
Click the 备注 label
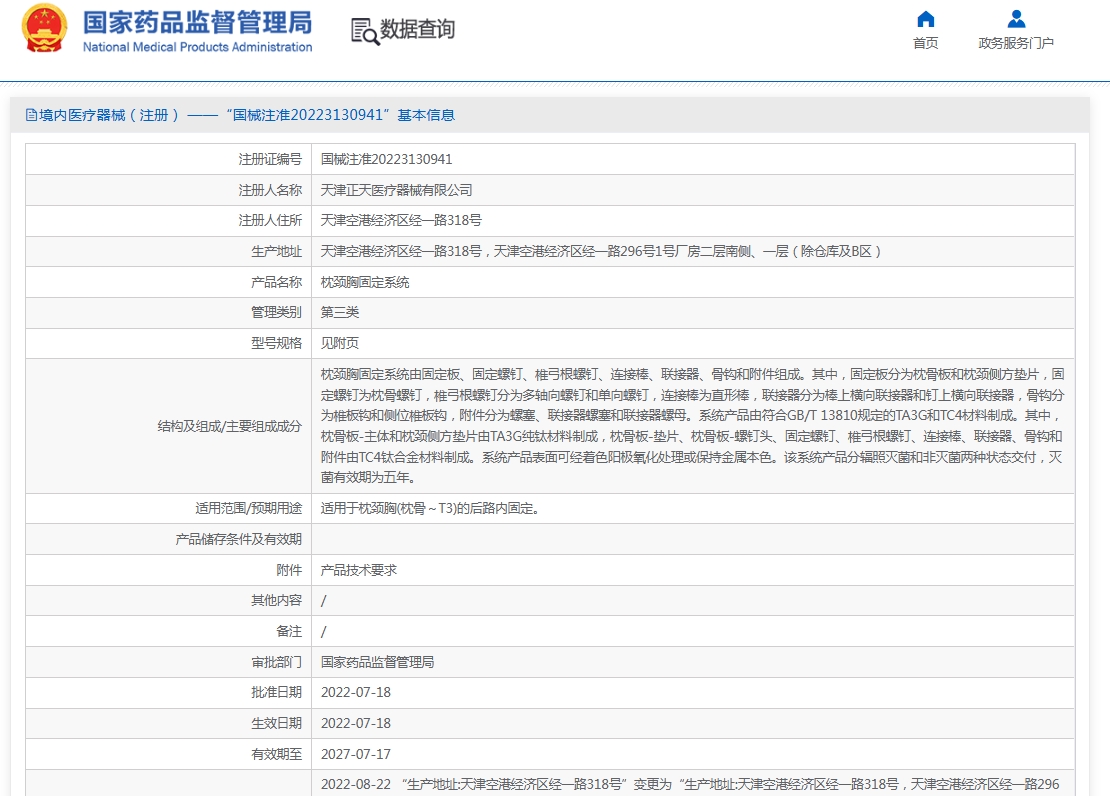click(x=289, y=632)
